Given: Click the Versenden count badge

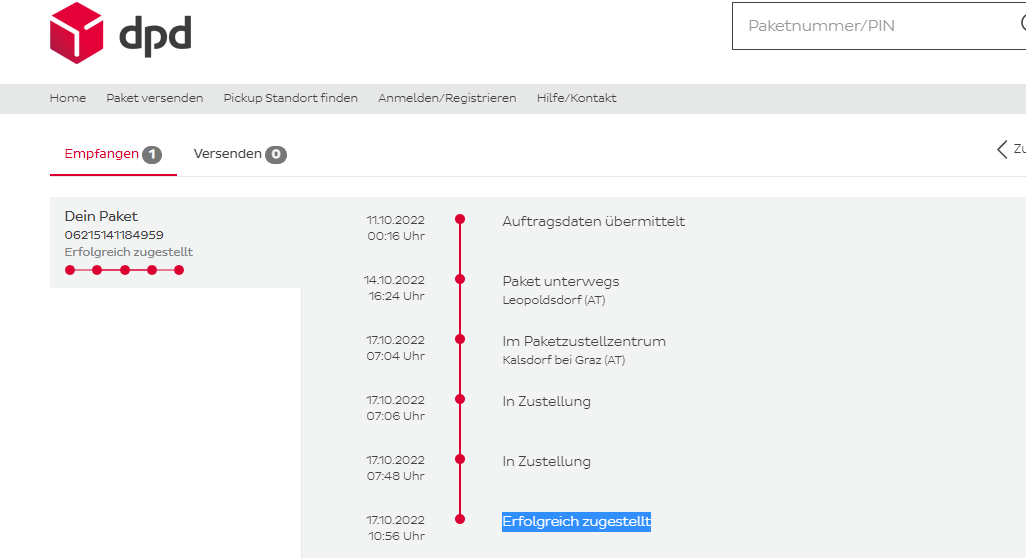Looking at the screenshot, I should (276, 155).
